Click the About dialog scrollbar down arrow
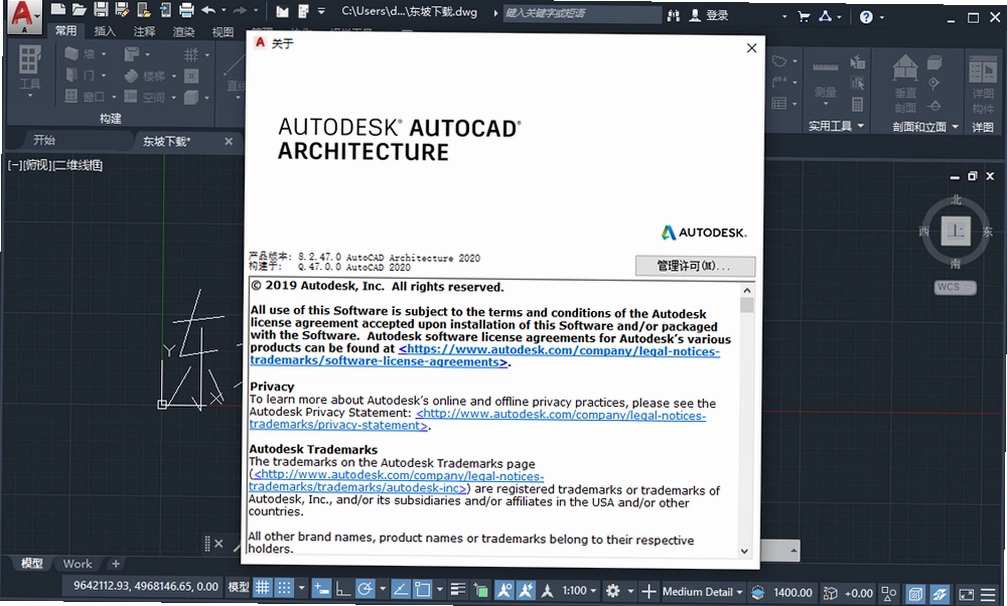 (745, 551)
